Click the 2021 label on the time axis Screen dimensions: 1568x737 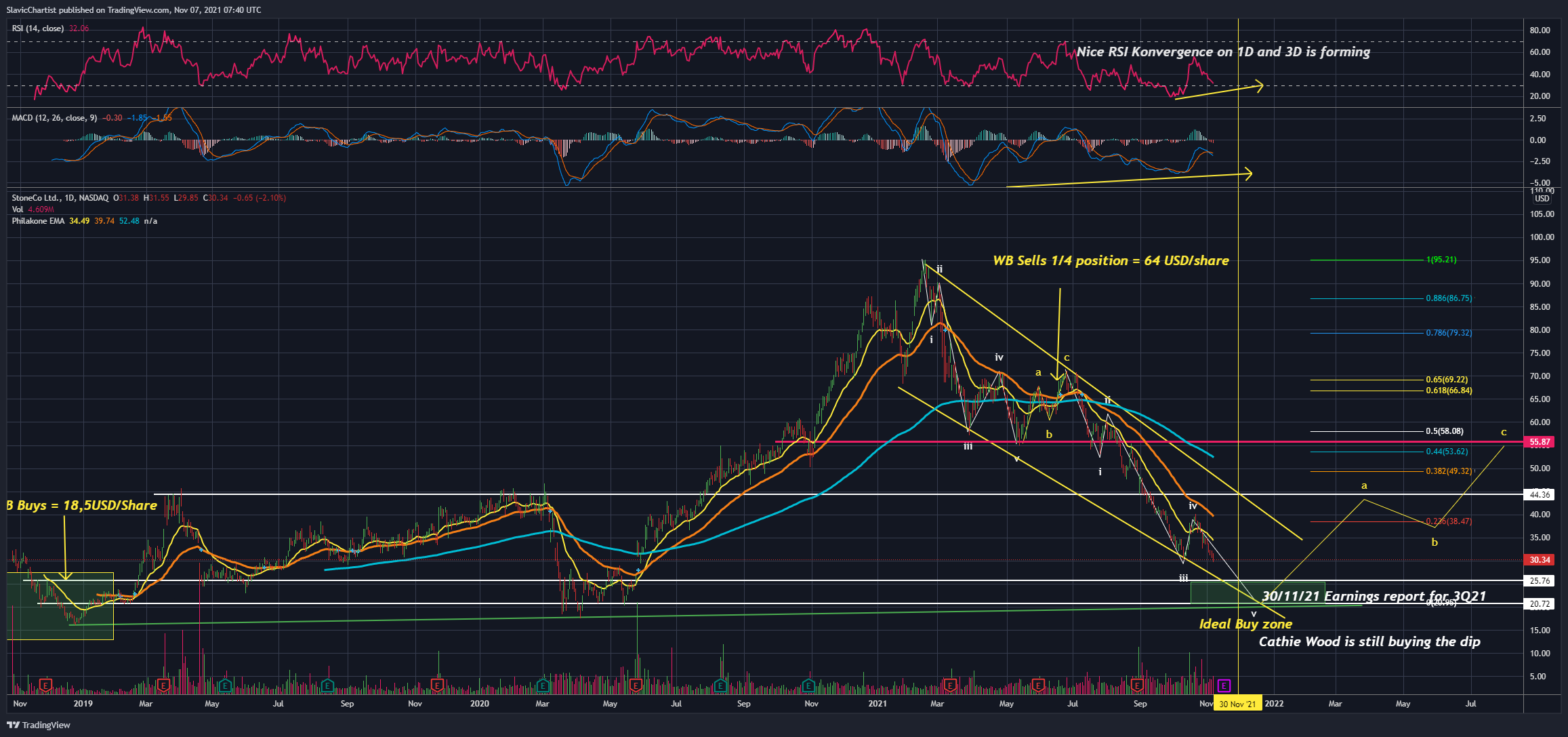click(x=877, y=704)
